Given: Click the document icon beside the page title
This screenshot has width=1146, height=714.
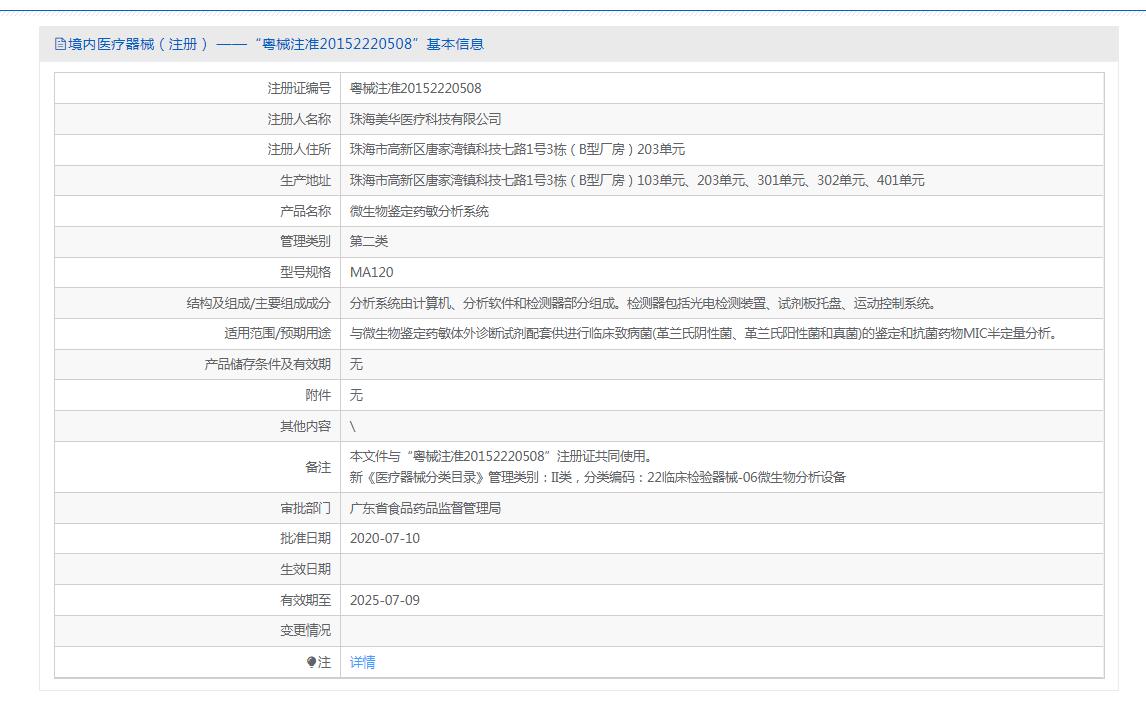Looking at the screenshot, I should pos(60,44).
